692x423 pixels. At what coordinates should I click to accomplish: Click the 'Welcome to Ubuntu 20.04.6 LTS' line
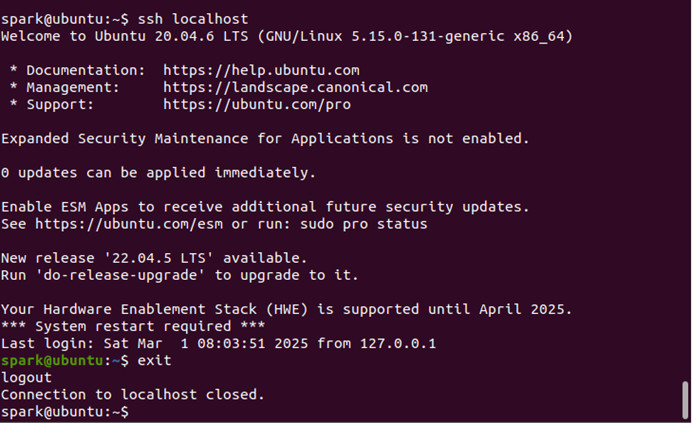click(287, 36)
